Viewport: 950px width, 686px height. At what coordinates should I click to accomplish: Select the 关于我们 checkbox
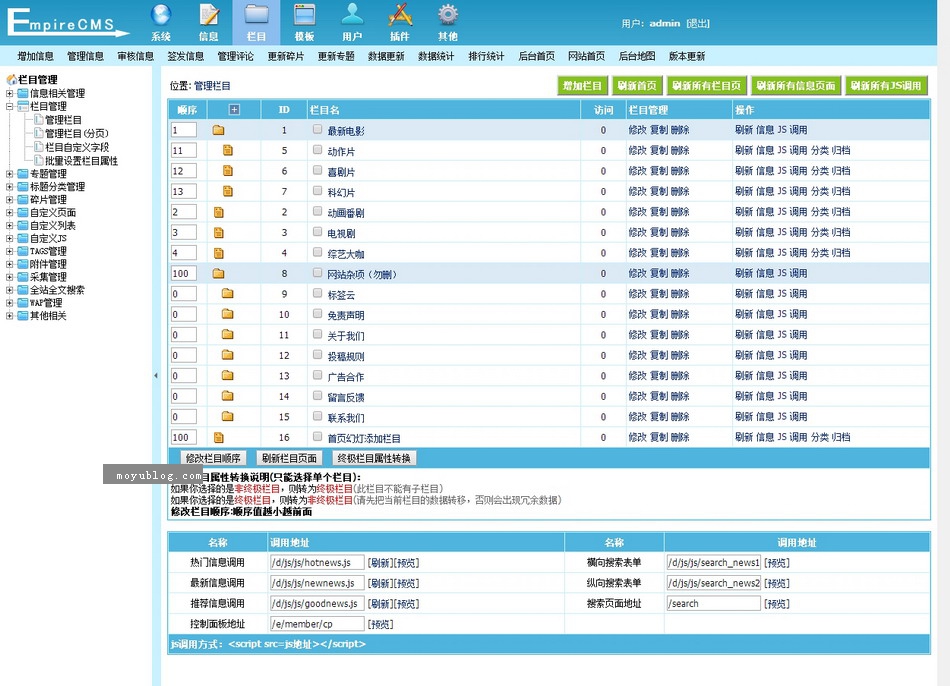(317, 334)
